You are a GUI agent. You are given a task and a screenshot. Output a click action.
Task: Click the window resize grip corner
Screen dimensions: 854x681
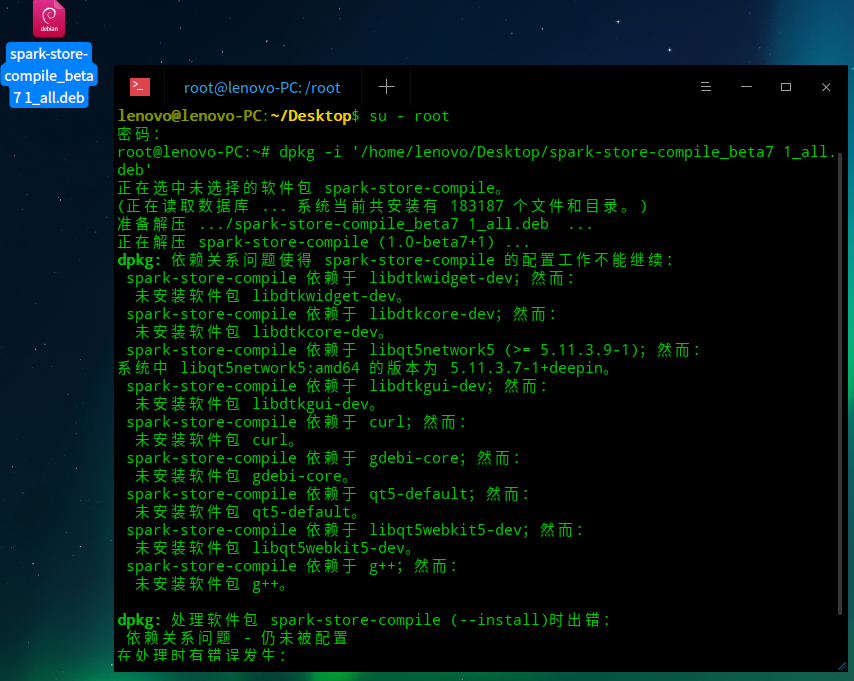842,666
